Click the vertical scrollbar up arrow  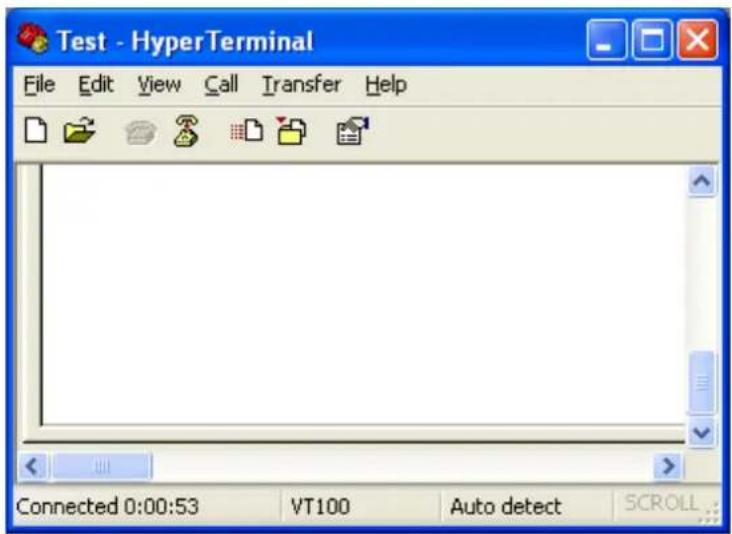pyautogui.click(x=702, y=182)
